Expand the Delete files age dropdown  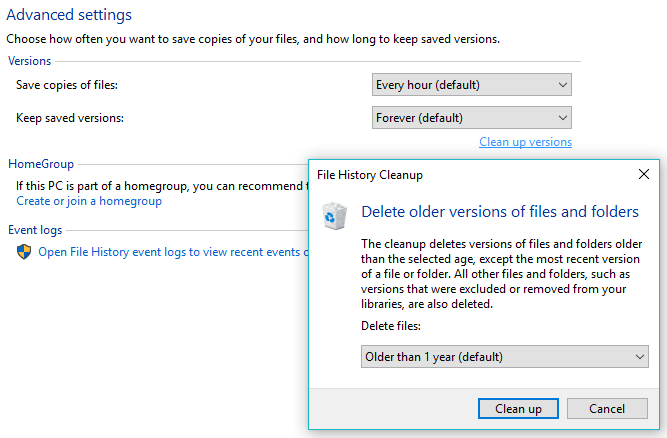(505, 356)
